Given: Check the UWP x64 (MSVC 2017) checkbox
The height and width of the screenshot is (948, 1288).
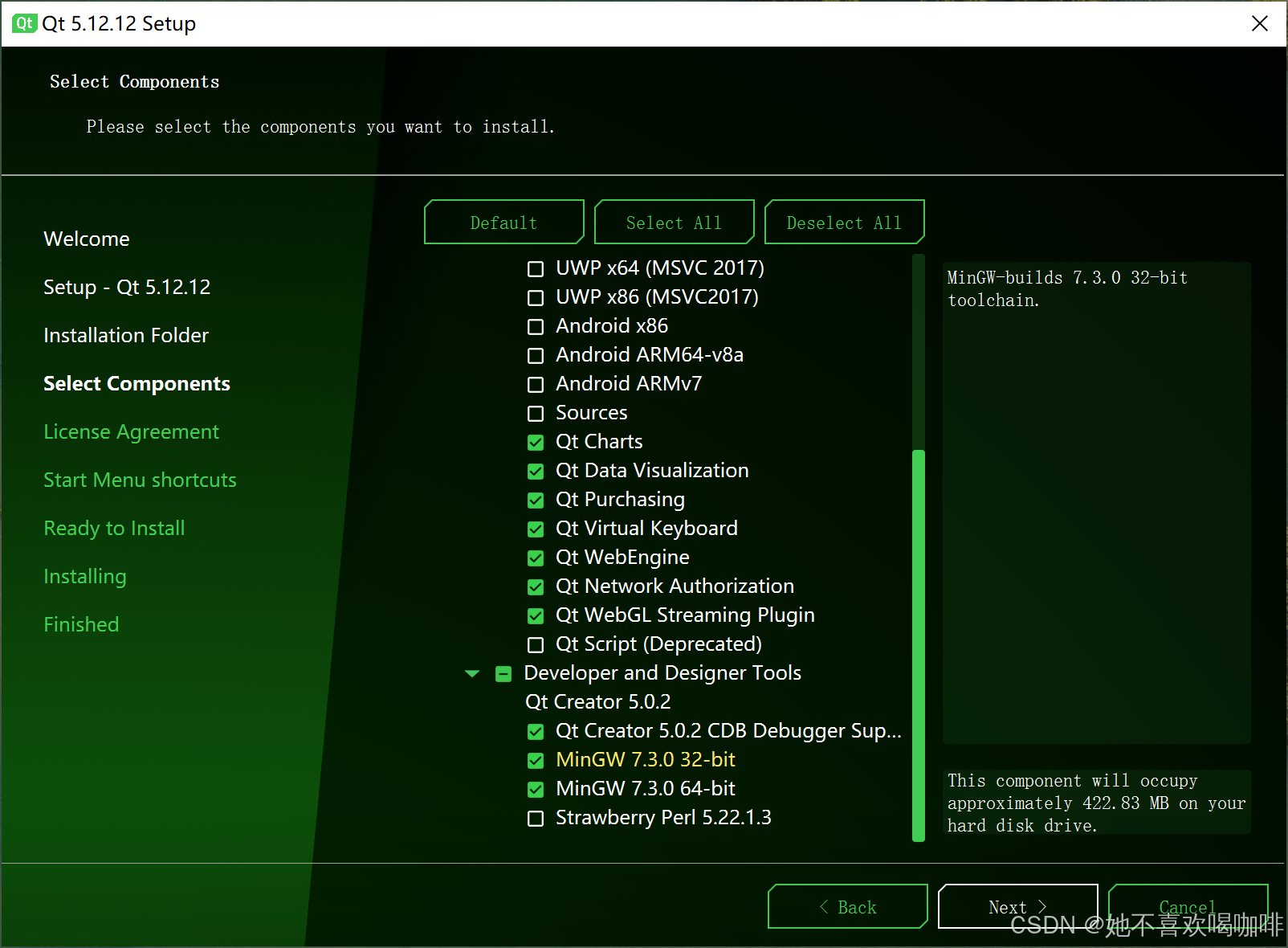Looking at the screenshot, I should pos(536,268).
